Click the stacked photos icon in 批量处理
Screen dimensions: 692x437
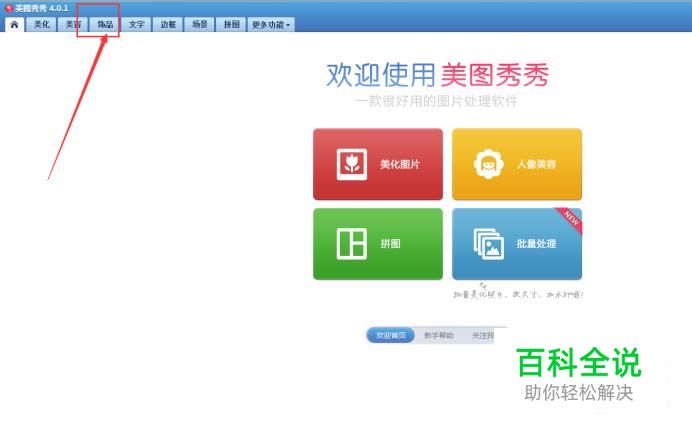(489, 244)
